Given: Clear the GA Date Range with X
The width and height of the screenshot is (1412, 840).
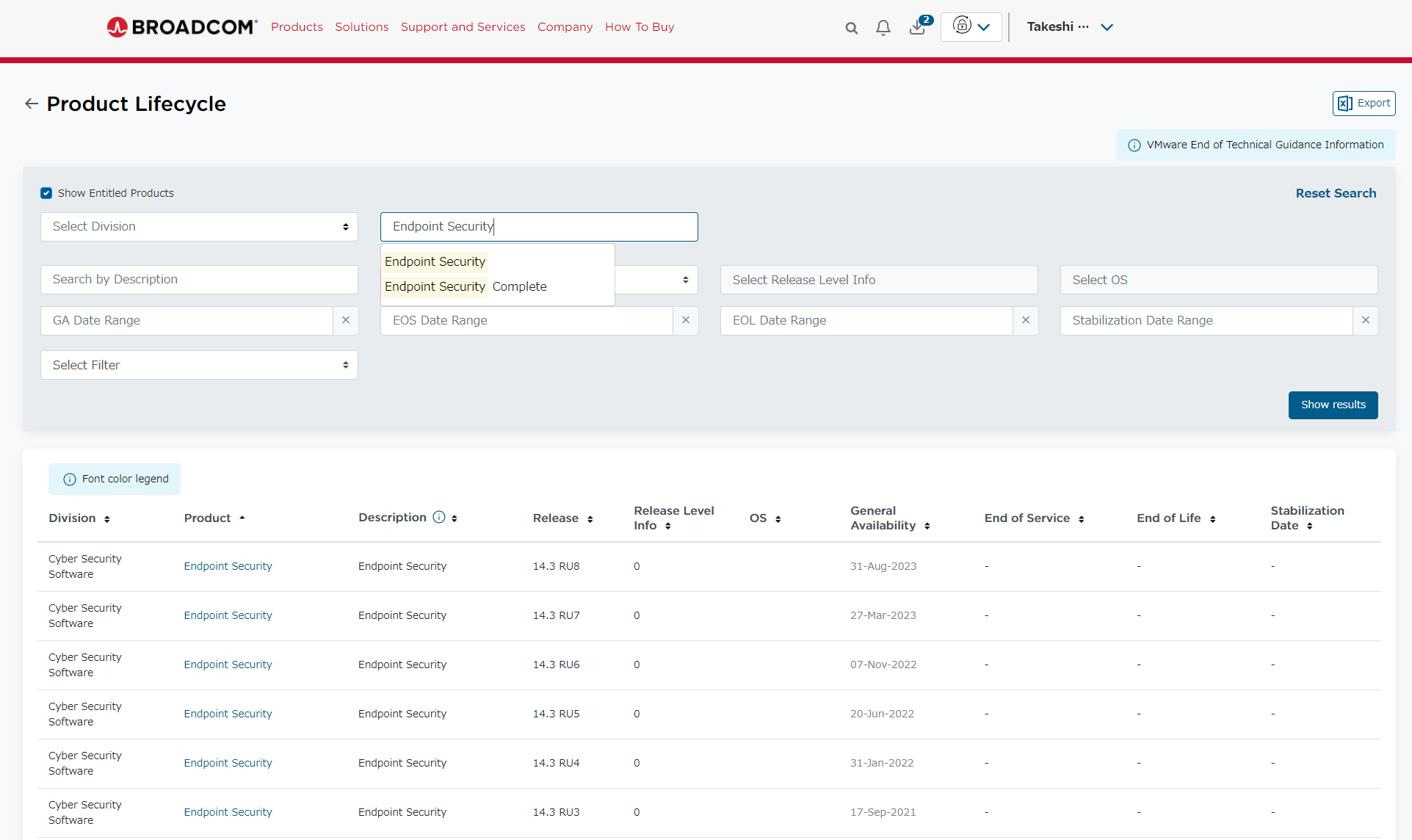Looking at the screenshot, I should [x=346, y=321].
